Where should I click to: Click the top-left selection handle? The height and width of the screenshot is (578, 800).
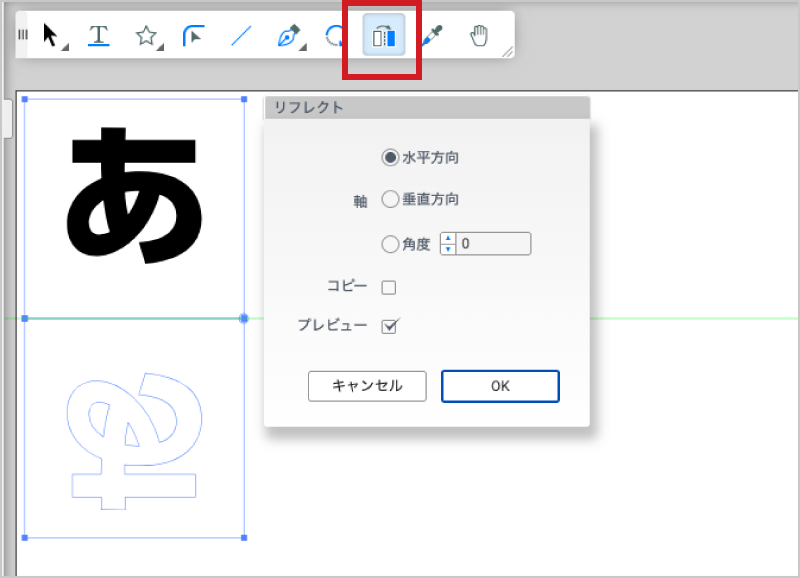25,99
